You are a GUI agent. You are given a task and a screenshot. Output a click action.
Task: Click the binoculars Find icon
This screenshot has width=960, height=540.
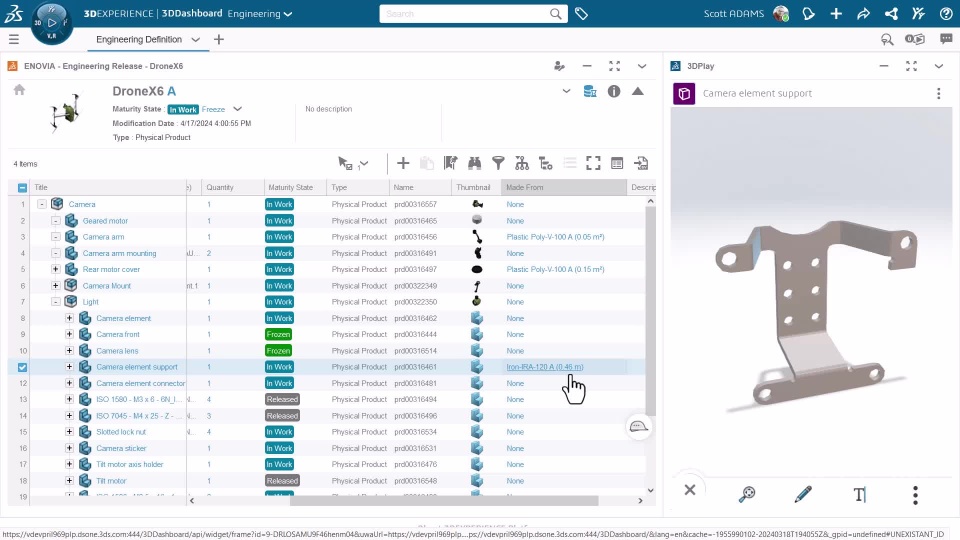pos(474,163)
